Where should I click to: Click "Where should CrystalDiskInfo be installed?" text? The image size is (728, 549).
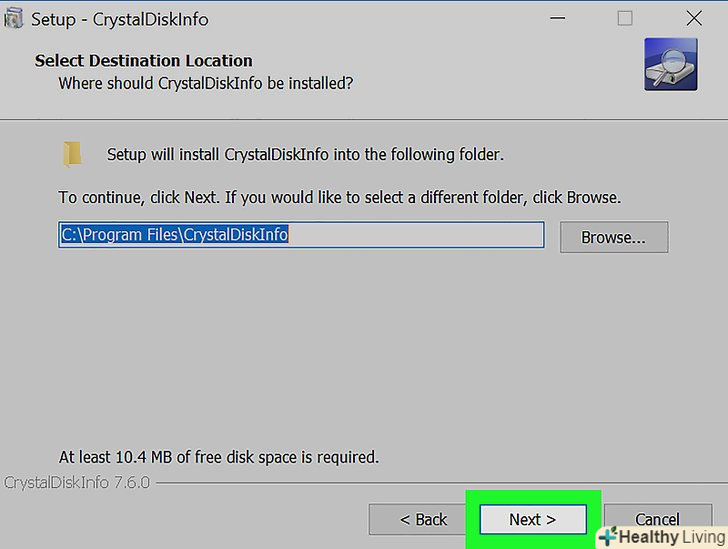(205, 83)
